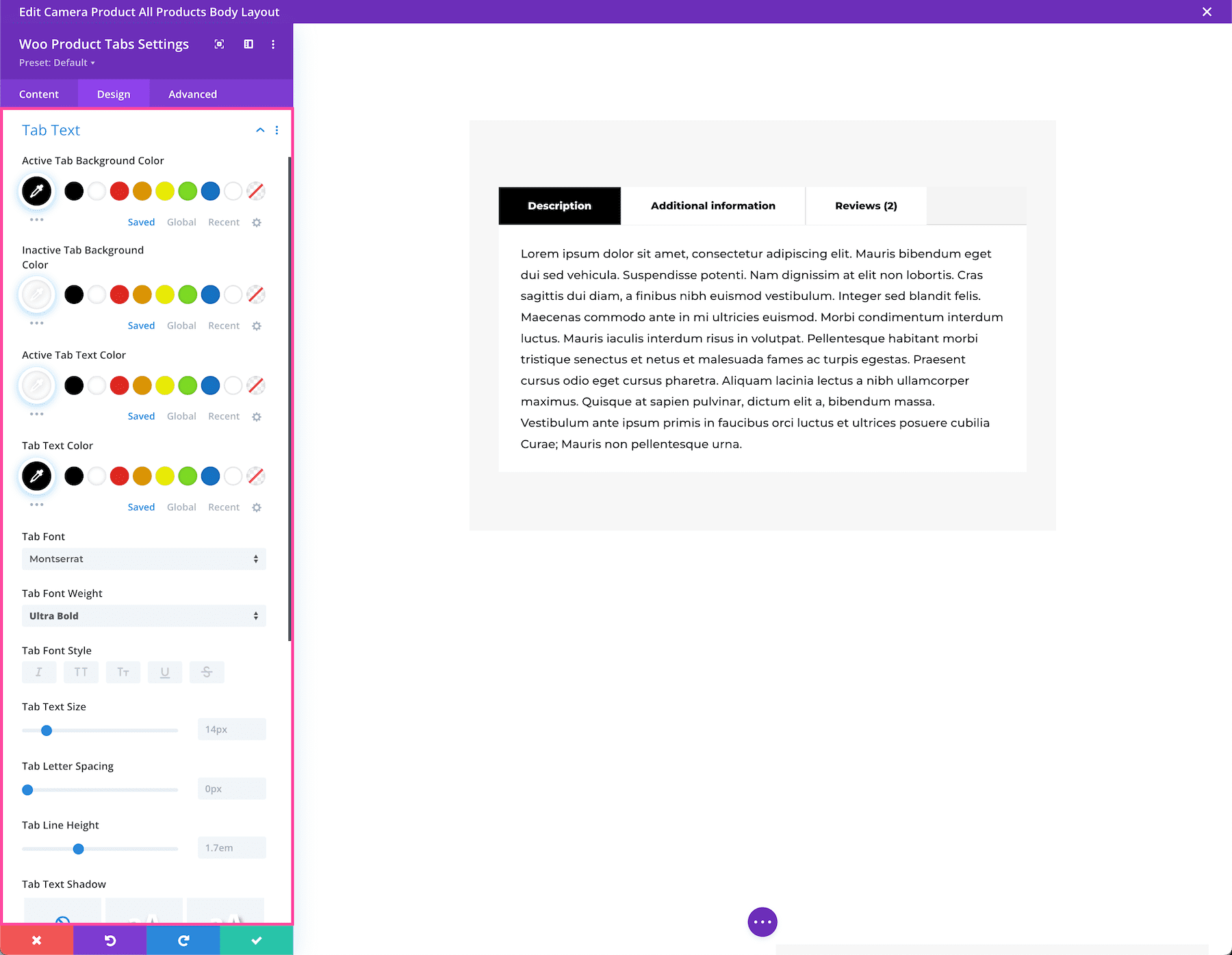Open the module options menu via three vertical dots
Screen dimensions: 1232x955
(272, 44)
